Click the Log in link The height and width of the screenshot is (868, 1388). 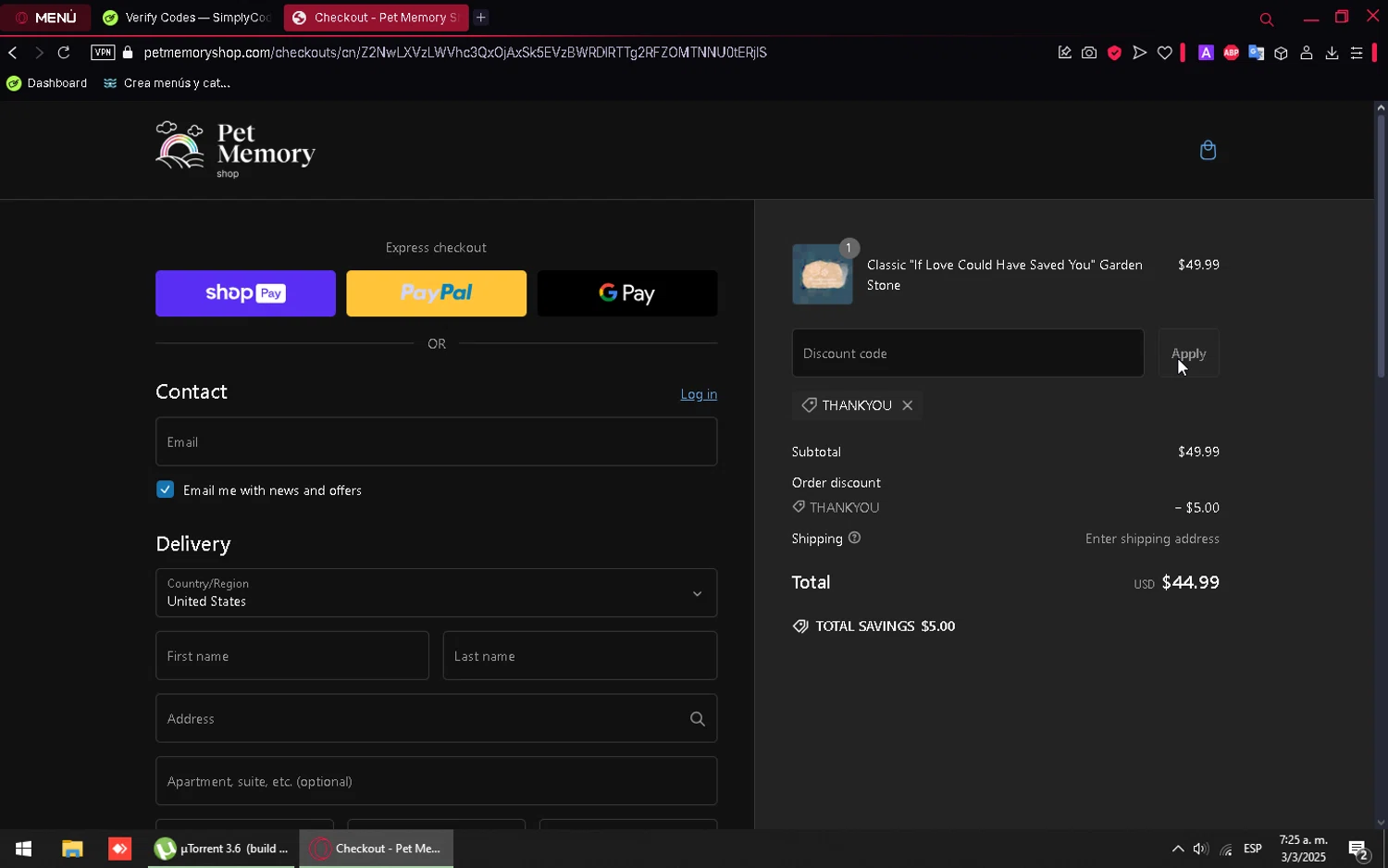pos(699,394)
